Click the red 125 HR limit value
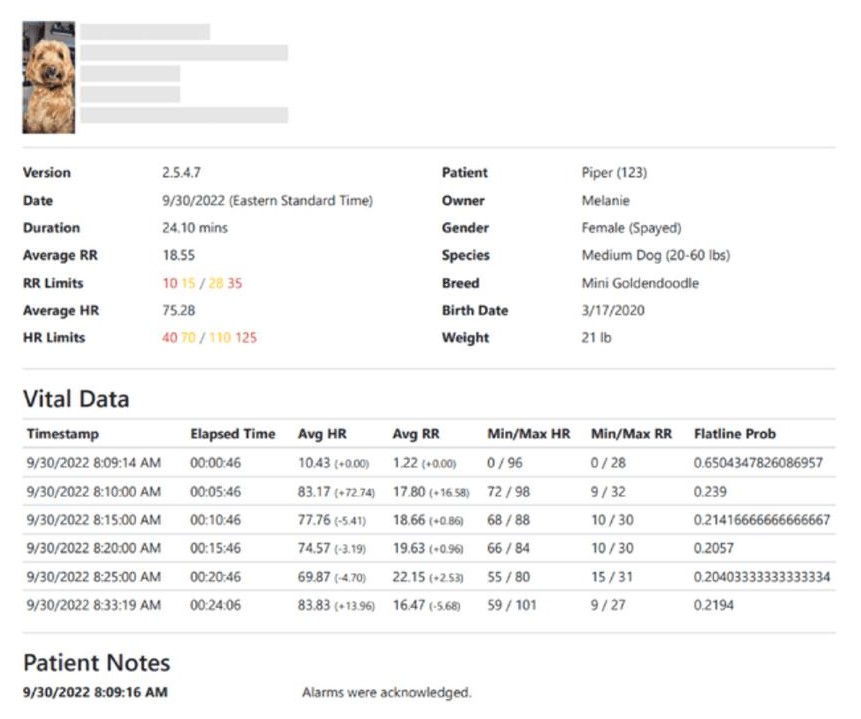 pos(246,338)
